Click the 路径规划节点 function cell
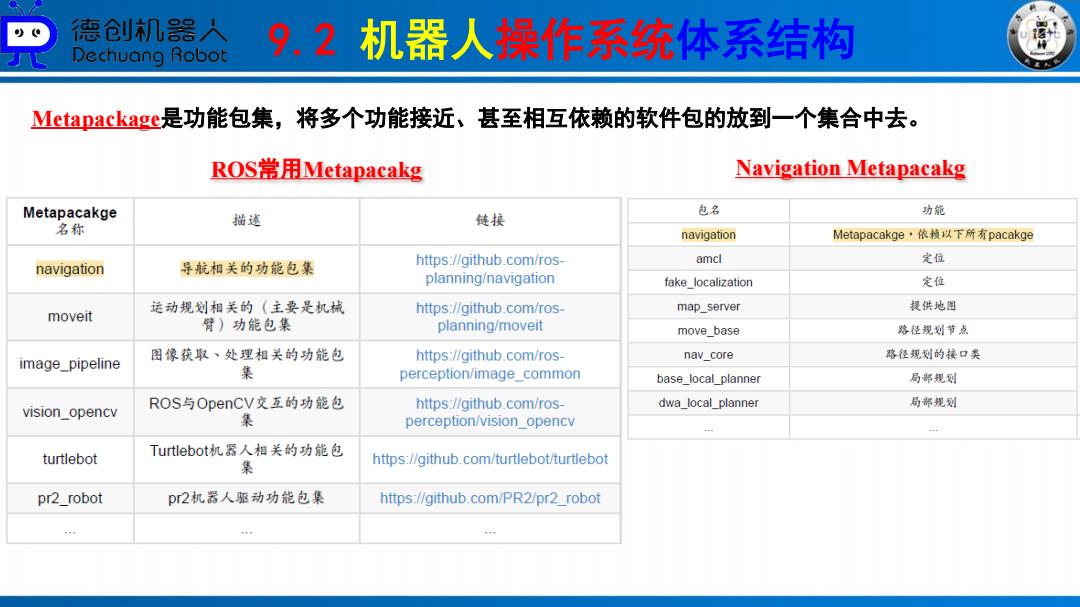1080x607 pixels. (933, 330)
